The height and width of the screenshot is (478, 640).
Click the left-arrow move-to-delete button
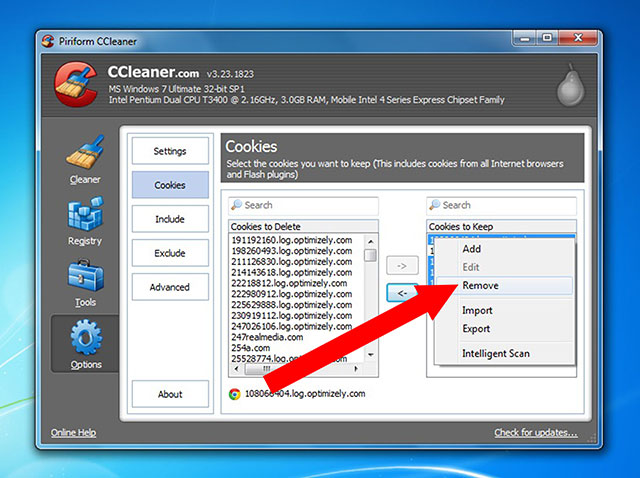pyautogui.click(x=402, y=293)
